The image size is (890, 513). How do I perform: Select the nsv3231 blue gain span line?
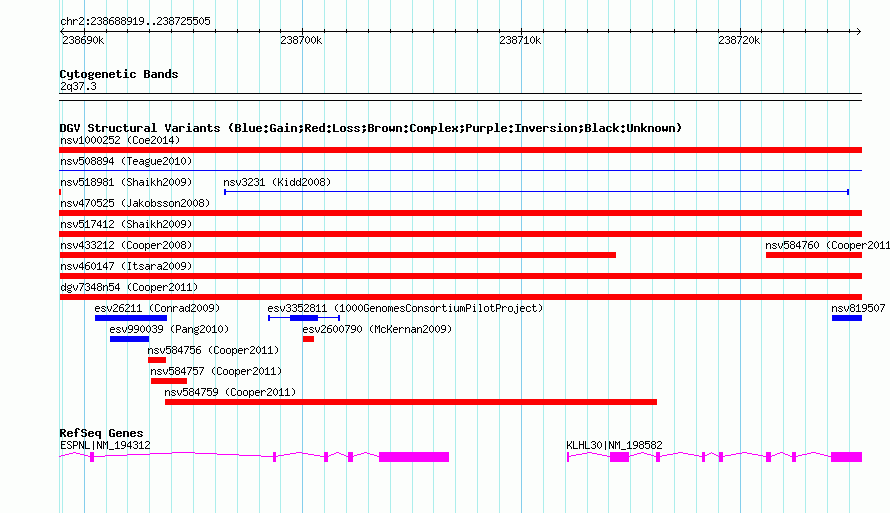point(536,192)
